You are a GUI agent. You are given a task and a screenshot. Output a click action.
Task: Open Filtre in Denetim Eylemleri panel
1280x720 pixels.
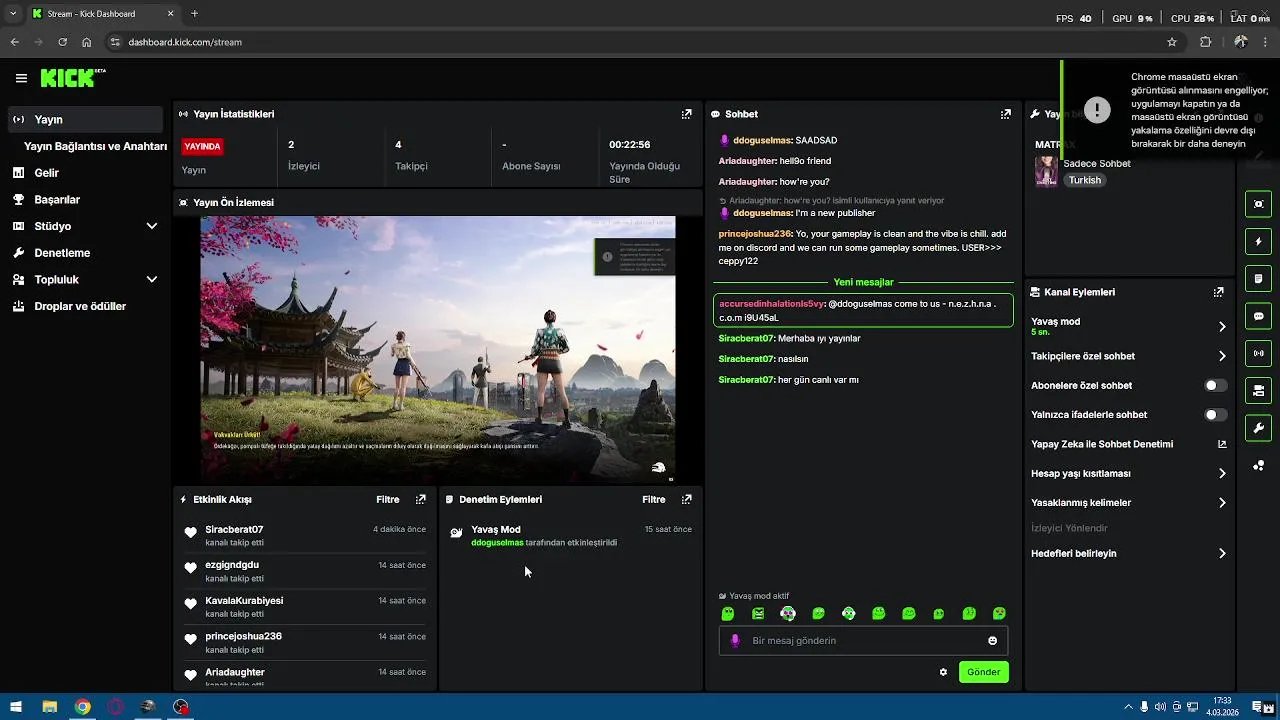(654, 499)
